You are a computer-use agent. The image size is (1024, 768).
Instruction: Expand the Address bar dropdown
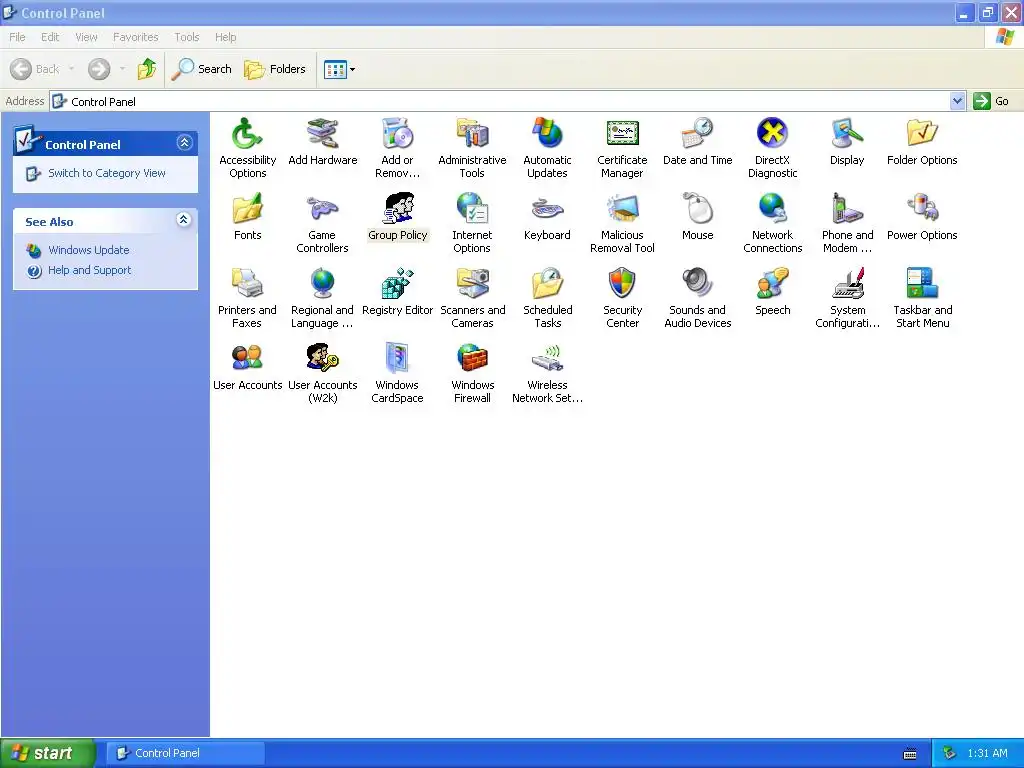(x=957, y=101)
